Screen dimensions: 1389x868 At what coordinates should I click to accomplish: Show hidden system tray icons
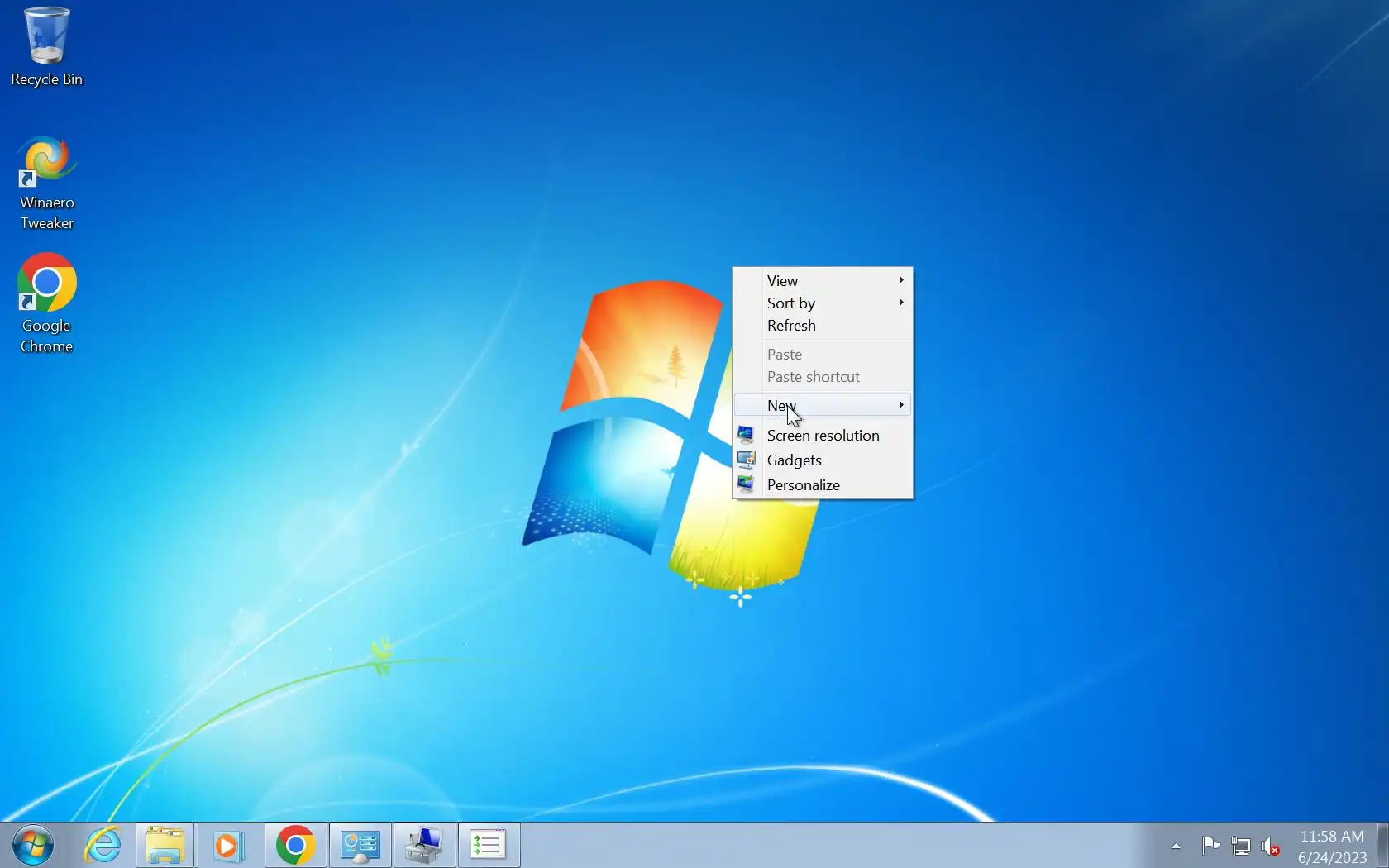point(1176,846)
